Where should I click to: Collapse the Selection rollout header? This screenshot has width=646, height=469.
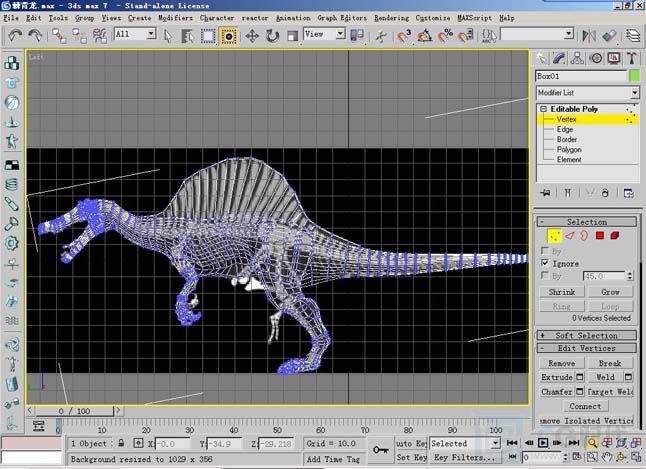tap(587, 222)
